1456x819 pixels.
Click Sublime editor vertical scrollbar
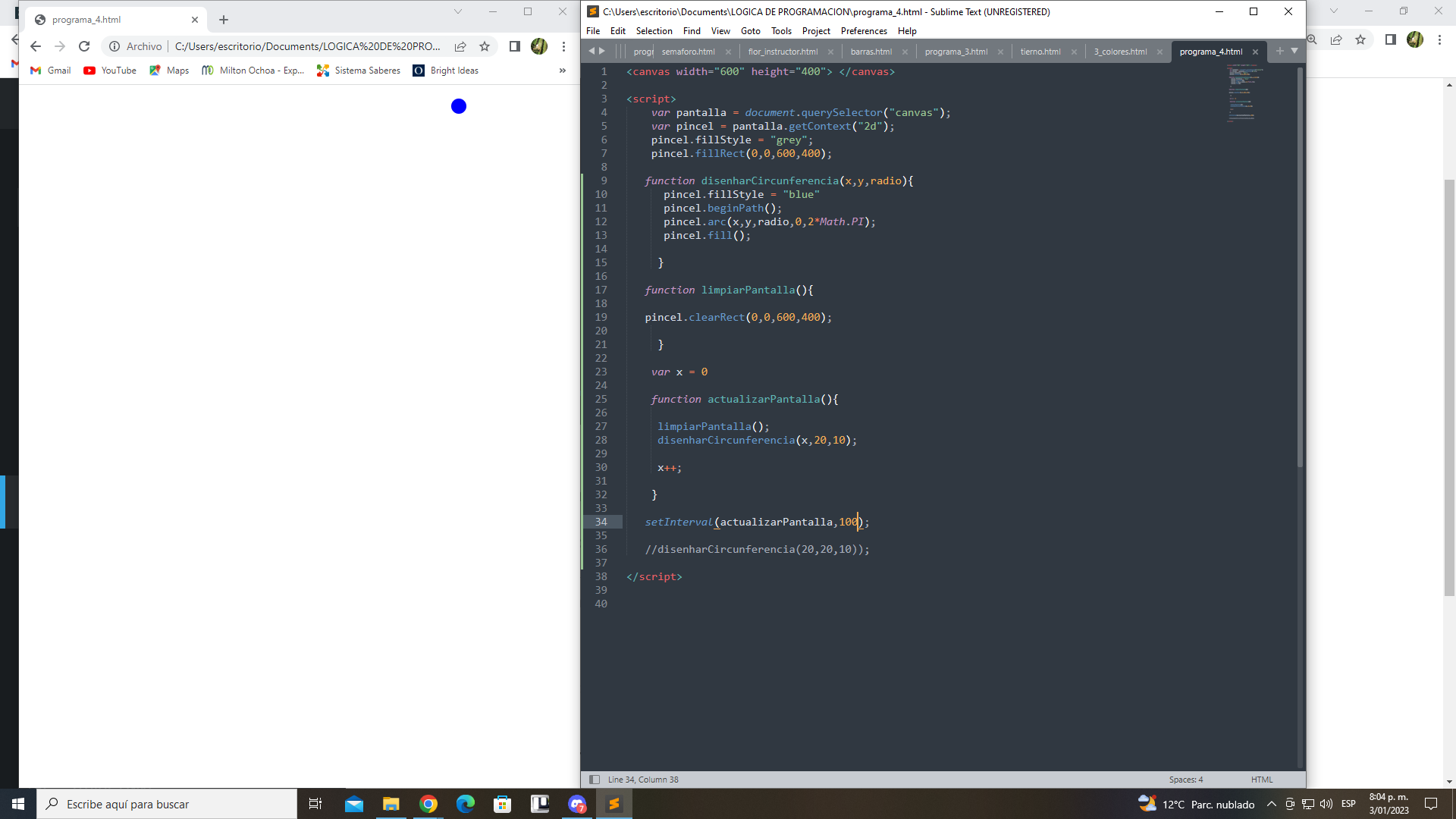[x=1300, y=265]
